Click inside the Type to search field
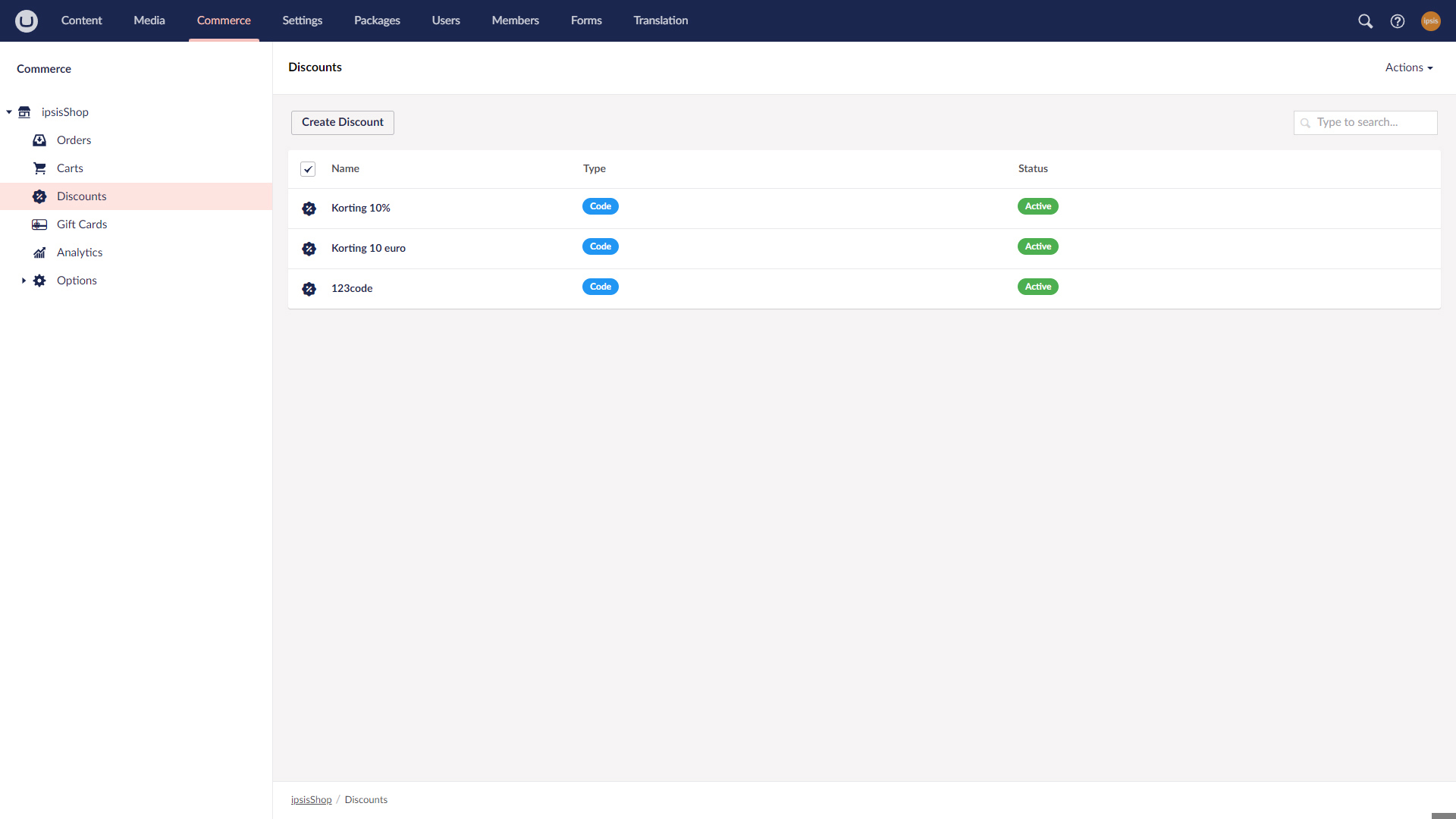The image size is (1456, 819). coord(1365,122)
